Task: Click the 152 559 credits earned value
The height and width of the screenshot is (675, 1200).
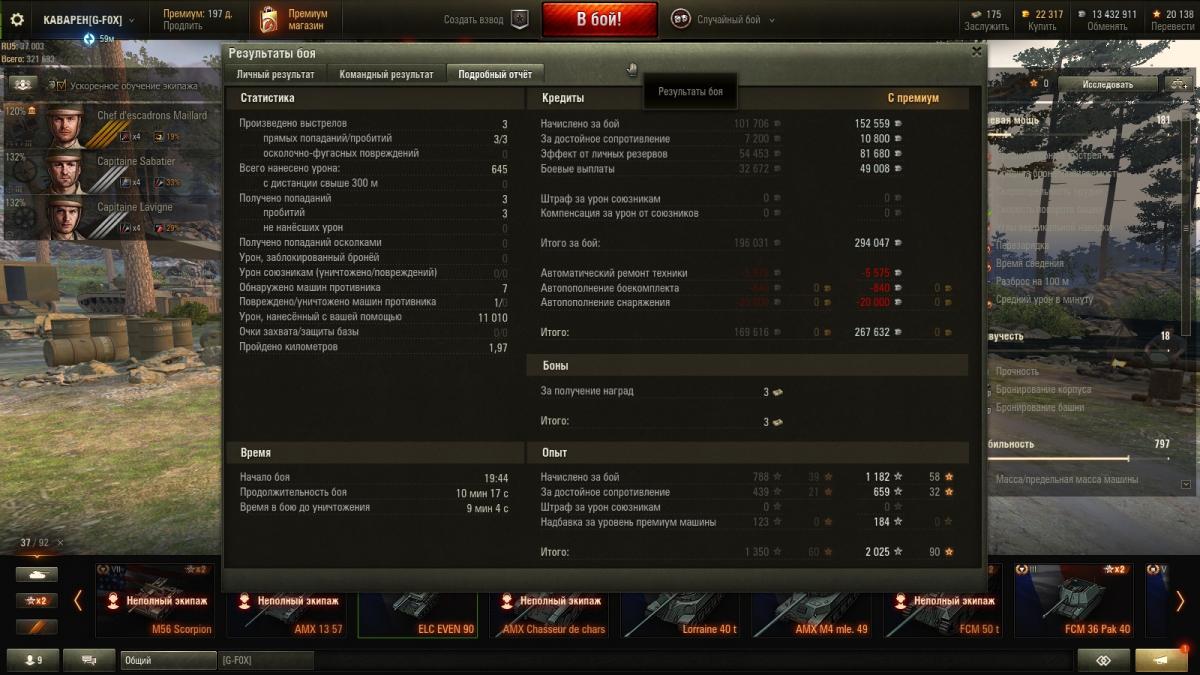Action: (x=872, y=124)
